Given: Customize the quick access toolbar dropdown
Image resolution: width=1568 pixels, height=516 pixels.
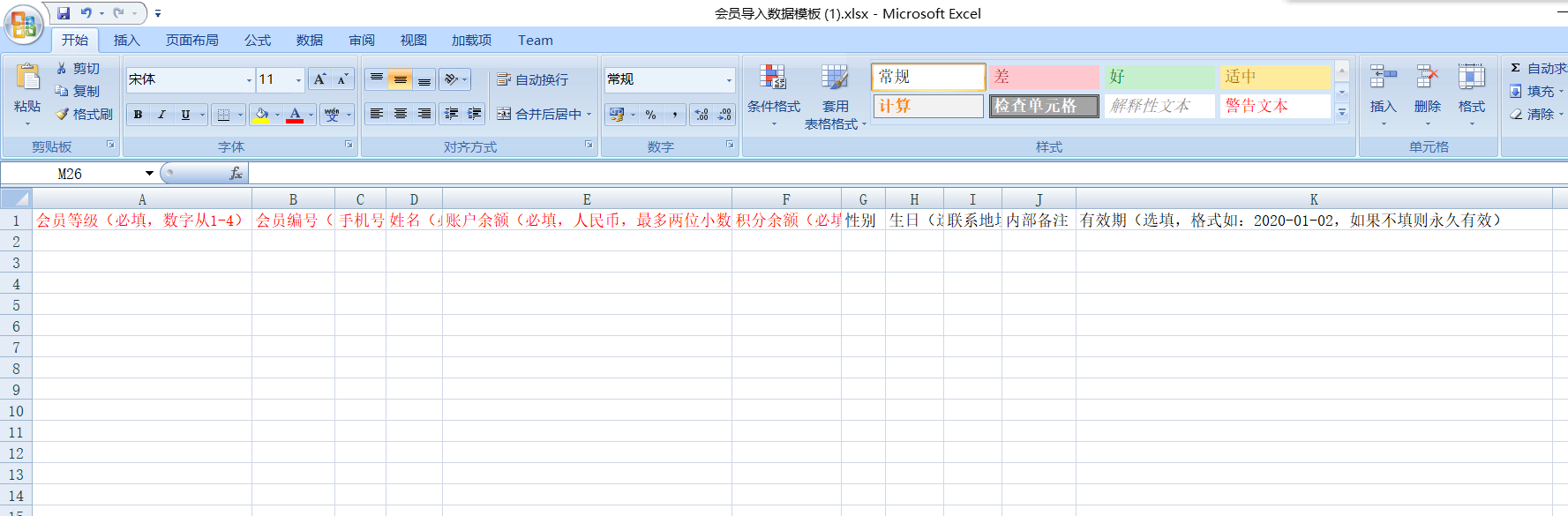Looking at the screenshot, I should tap(158, 13).
